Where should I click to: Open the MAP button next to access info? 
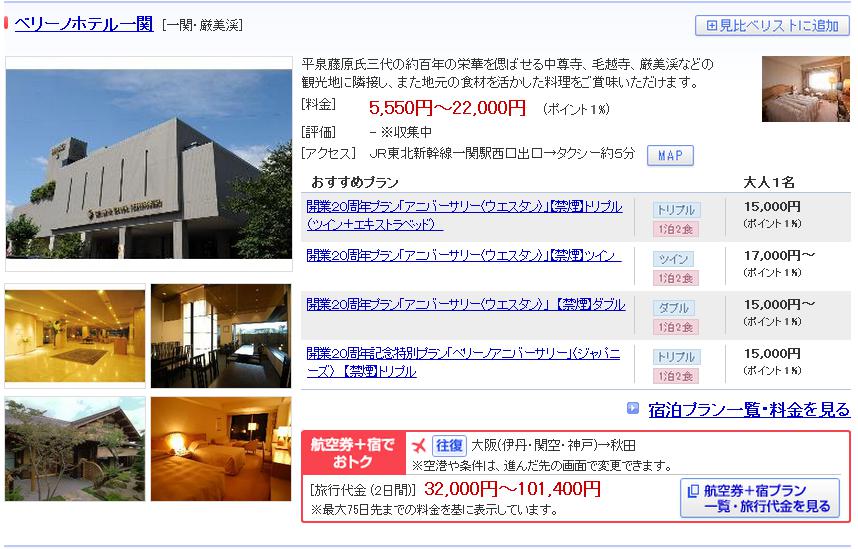pos(670,155)
